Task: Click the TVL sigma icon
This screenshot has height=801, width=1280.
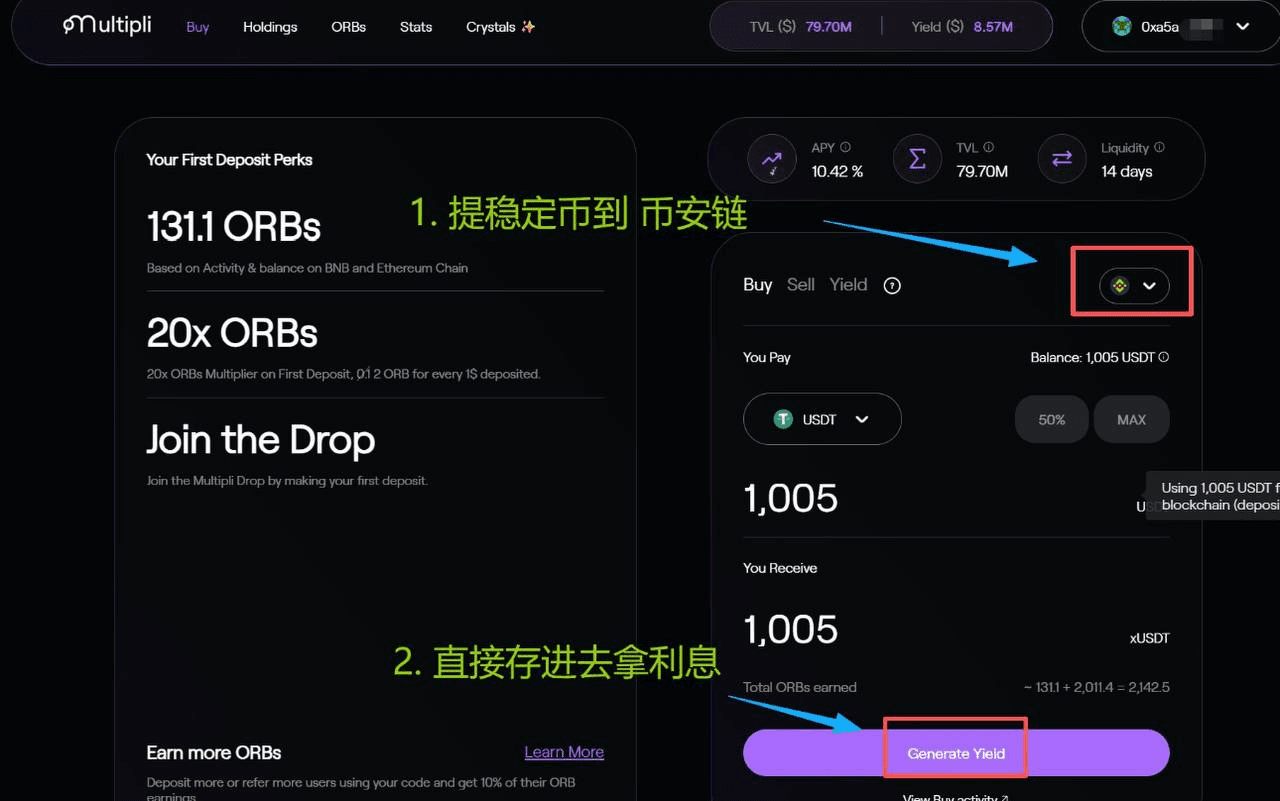Action: [x=917, y=160]
